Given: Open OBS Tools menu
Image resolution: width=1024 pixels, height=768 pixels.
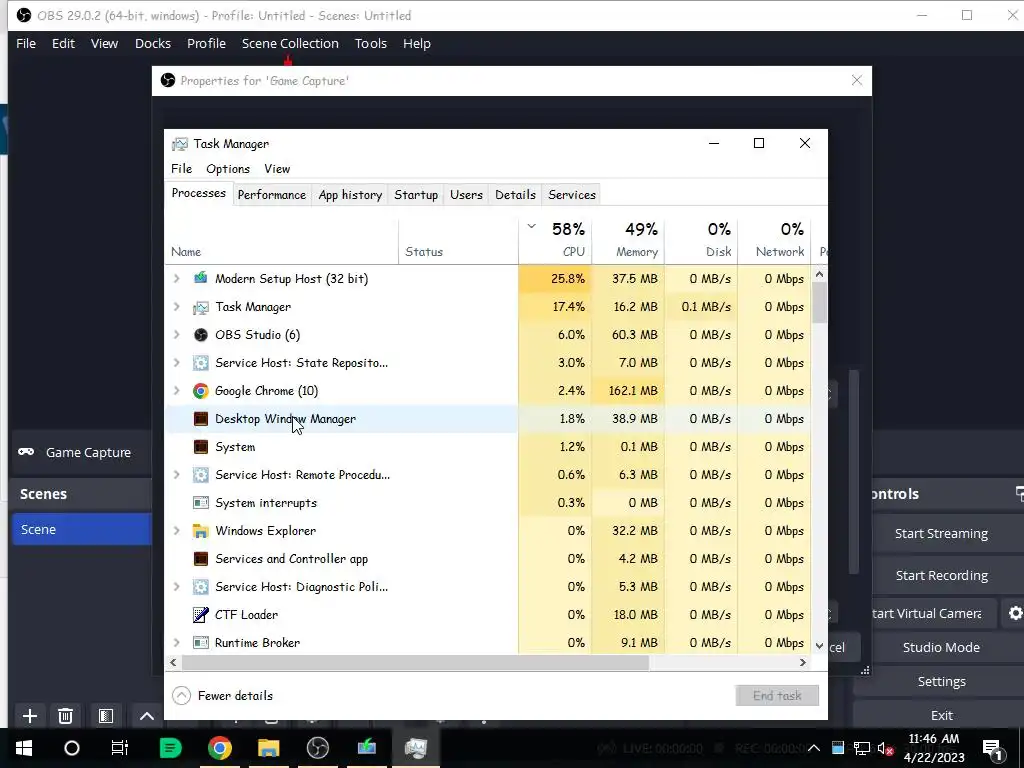Looking at the screenshot, I should 371,44.
